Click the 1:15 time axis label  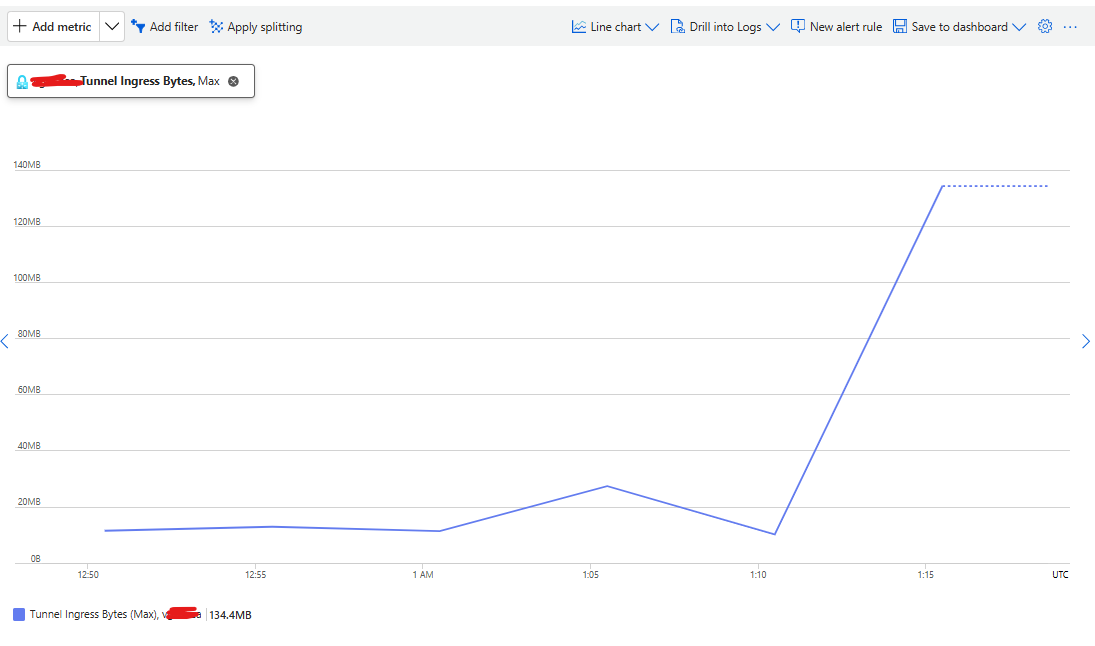[x=926, y=575]
